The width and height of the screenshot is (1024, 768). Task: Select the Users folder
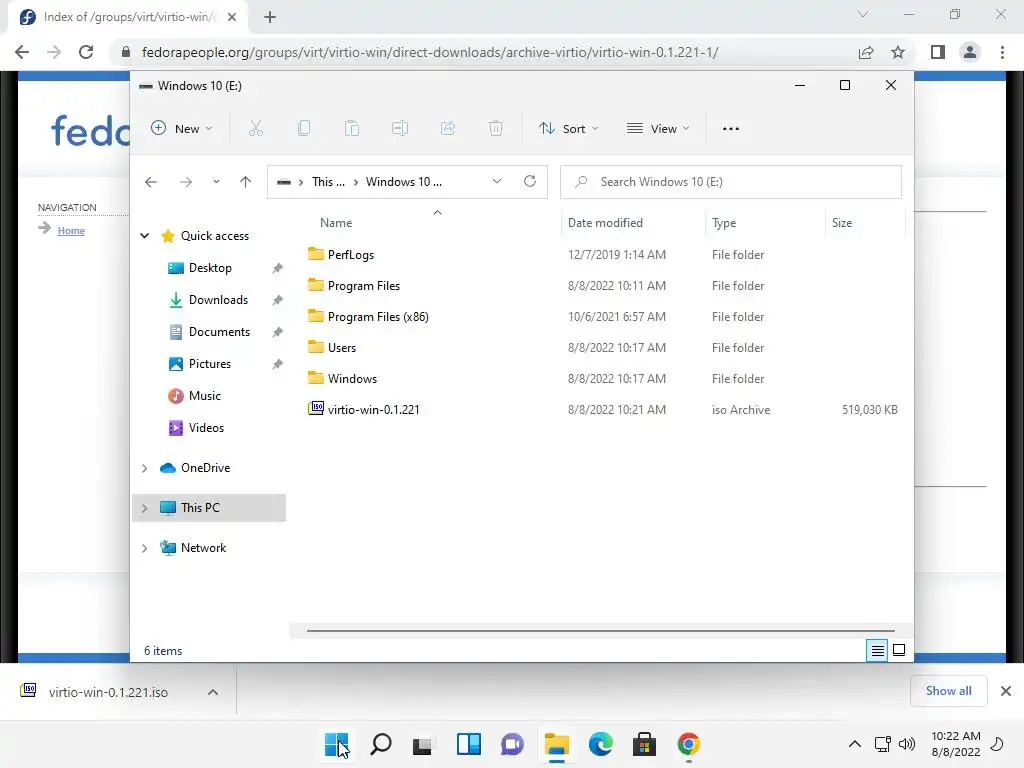click(342, 348)
